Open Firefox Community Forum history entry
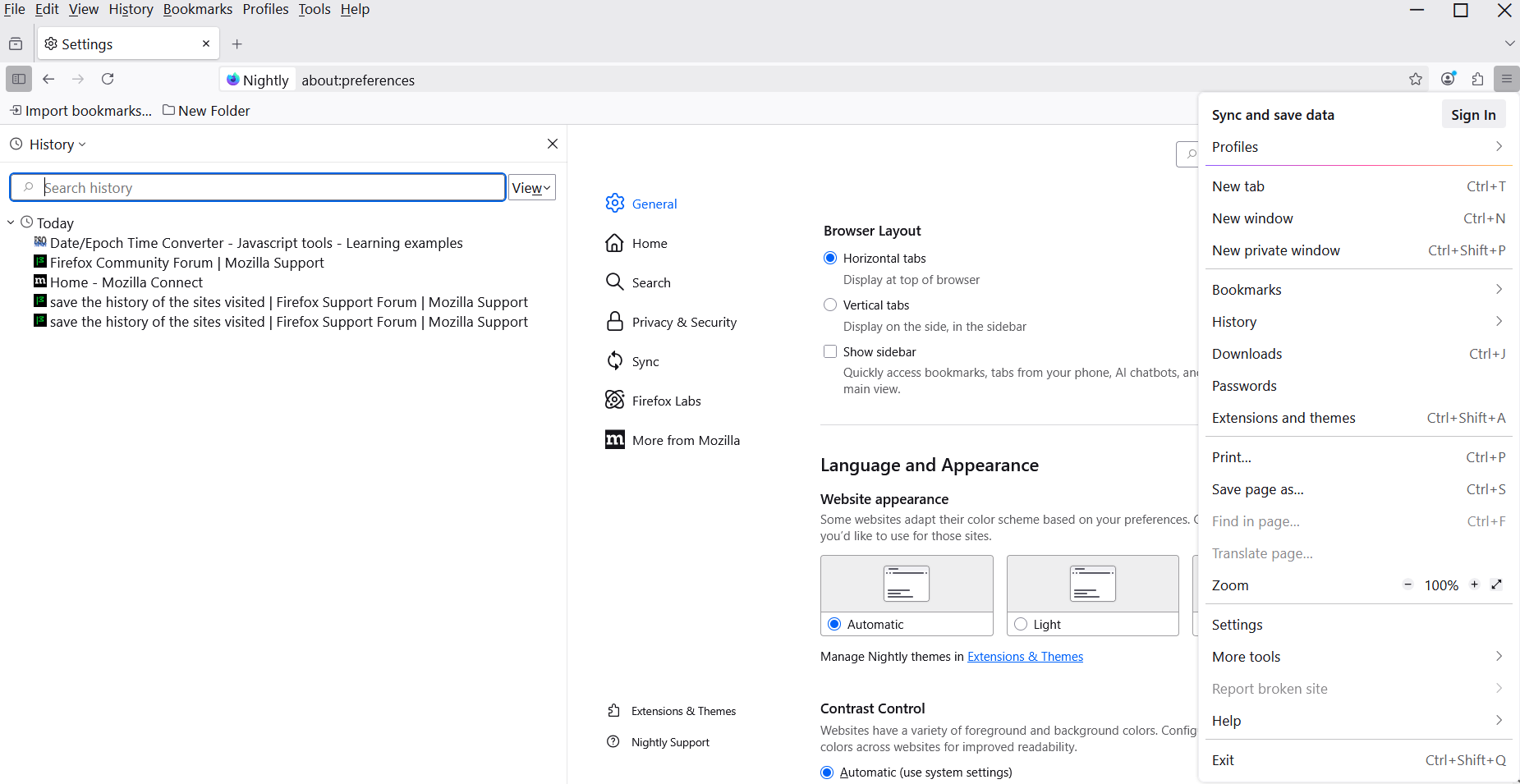Viewport: 1520px width, 784px height. tap(178, 263)
